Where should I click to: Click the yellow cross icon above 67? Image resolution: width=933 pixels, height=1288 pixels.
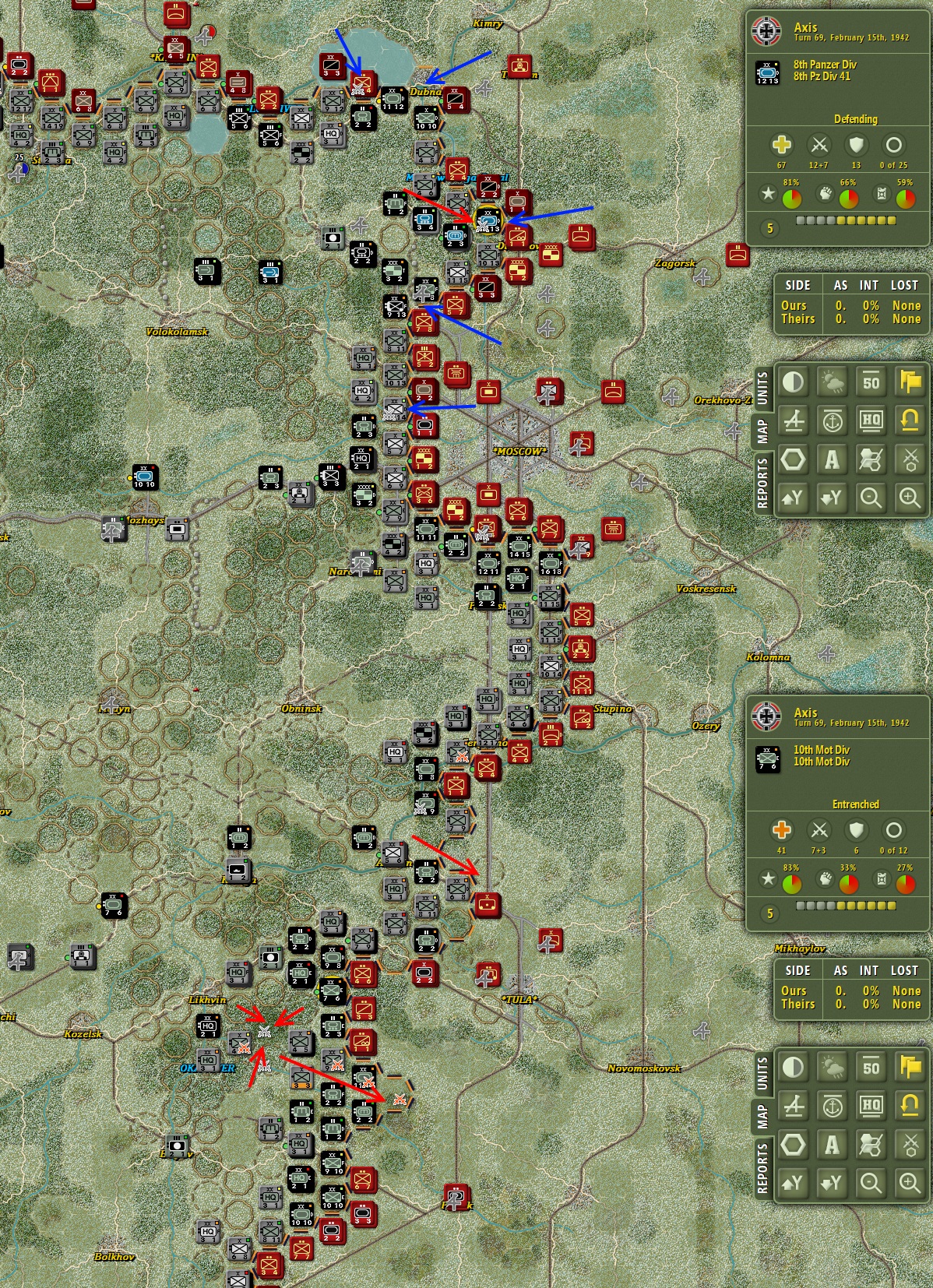(781, 145)
